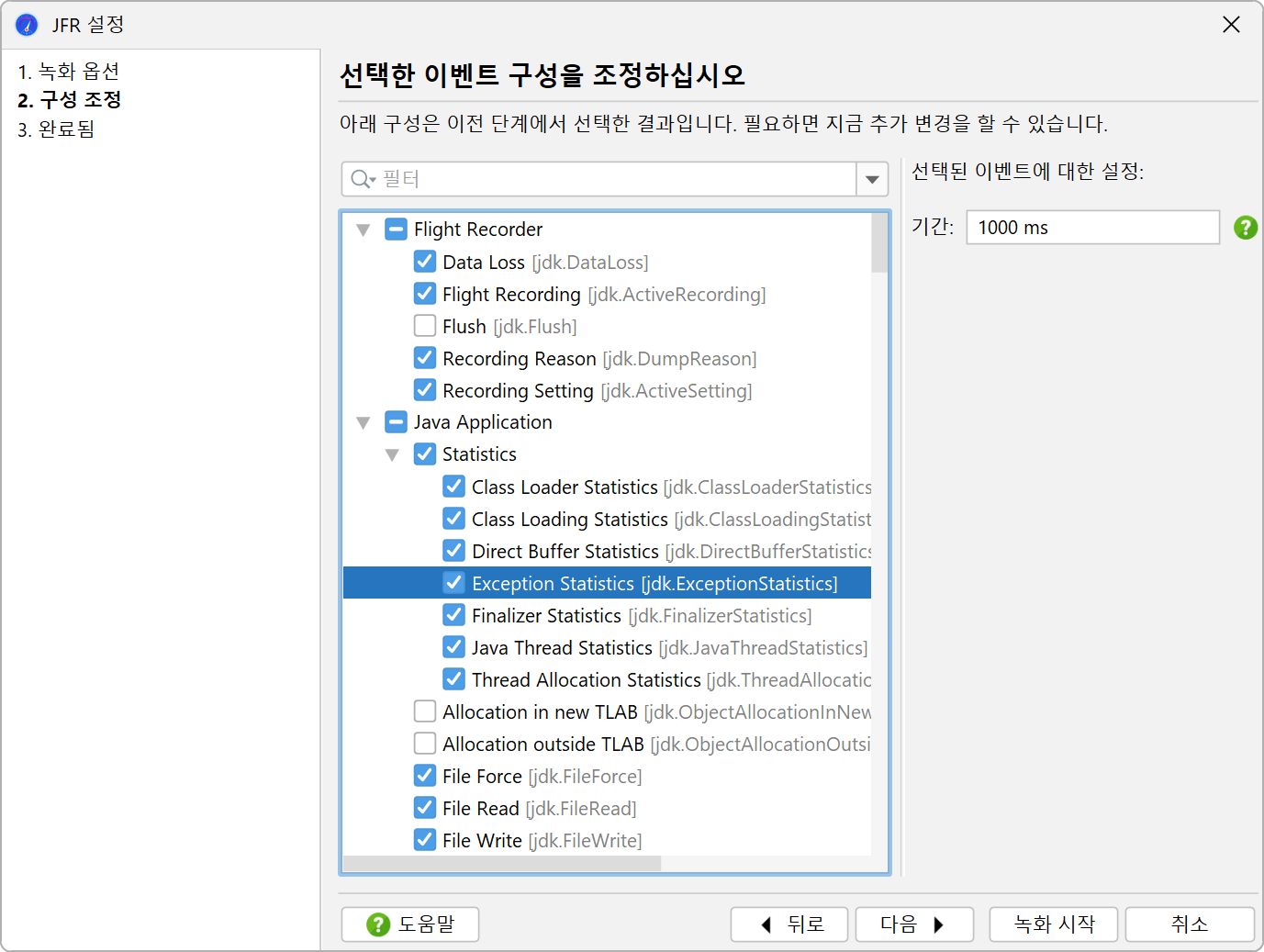Screen dimensions: 1264x952
Task: Open the filter history dropdown arrow
Action: (872, 179)
